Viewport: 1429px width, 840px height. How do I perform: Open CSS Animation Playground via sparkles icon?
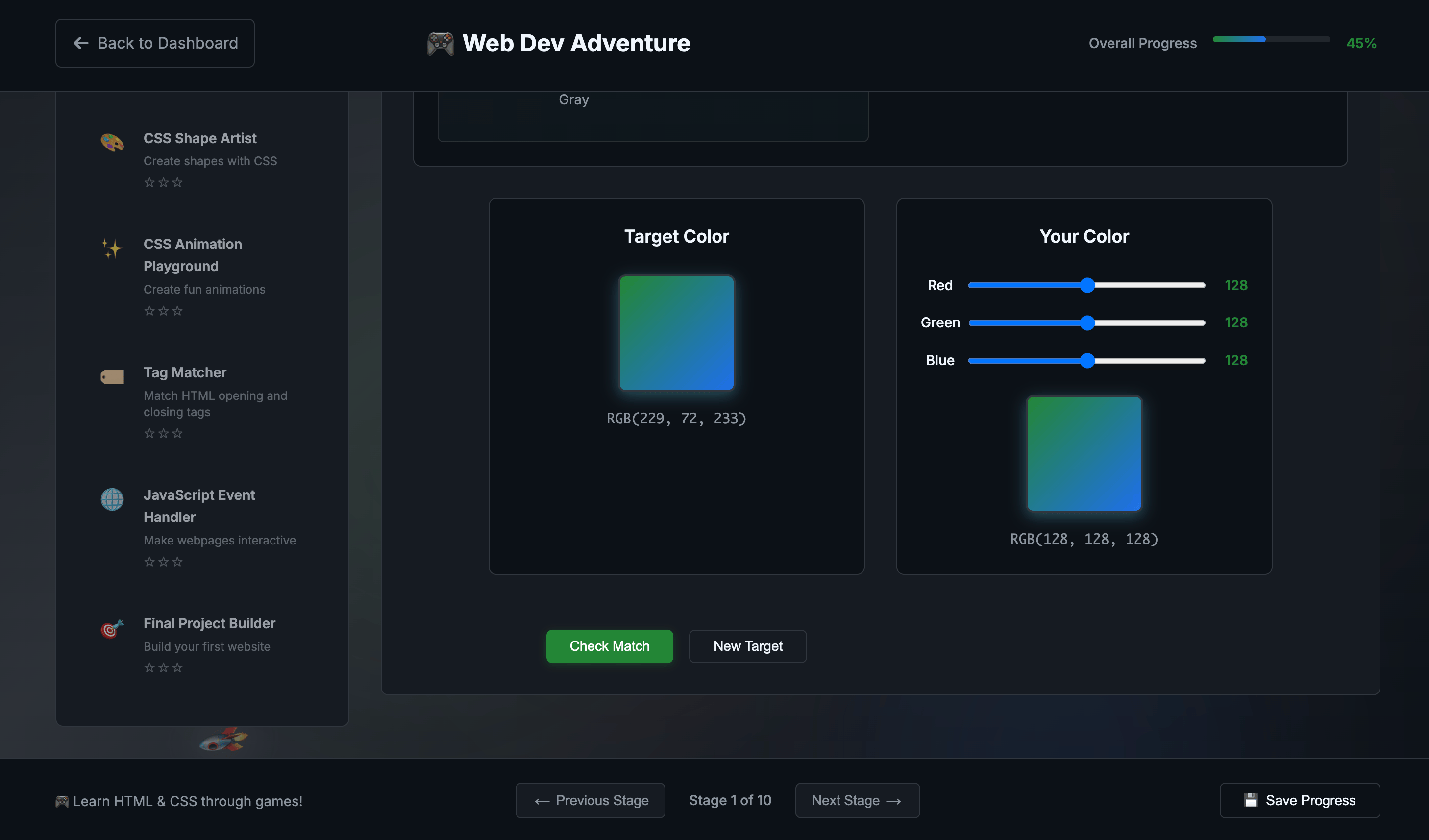click(x=112, y=249)
